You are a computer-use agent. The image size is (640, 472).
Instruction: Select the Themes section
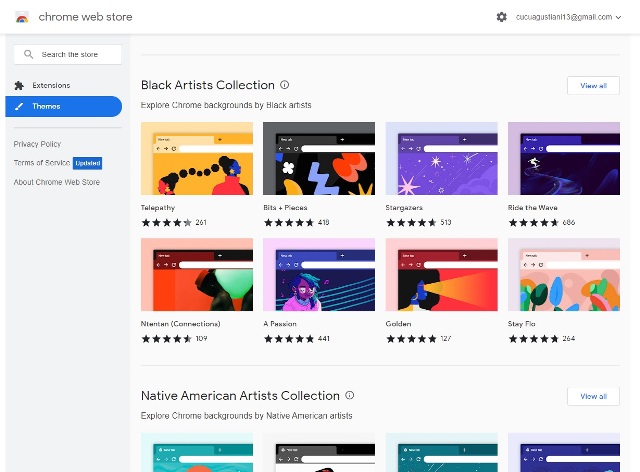[64, 106]
